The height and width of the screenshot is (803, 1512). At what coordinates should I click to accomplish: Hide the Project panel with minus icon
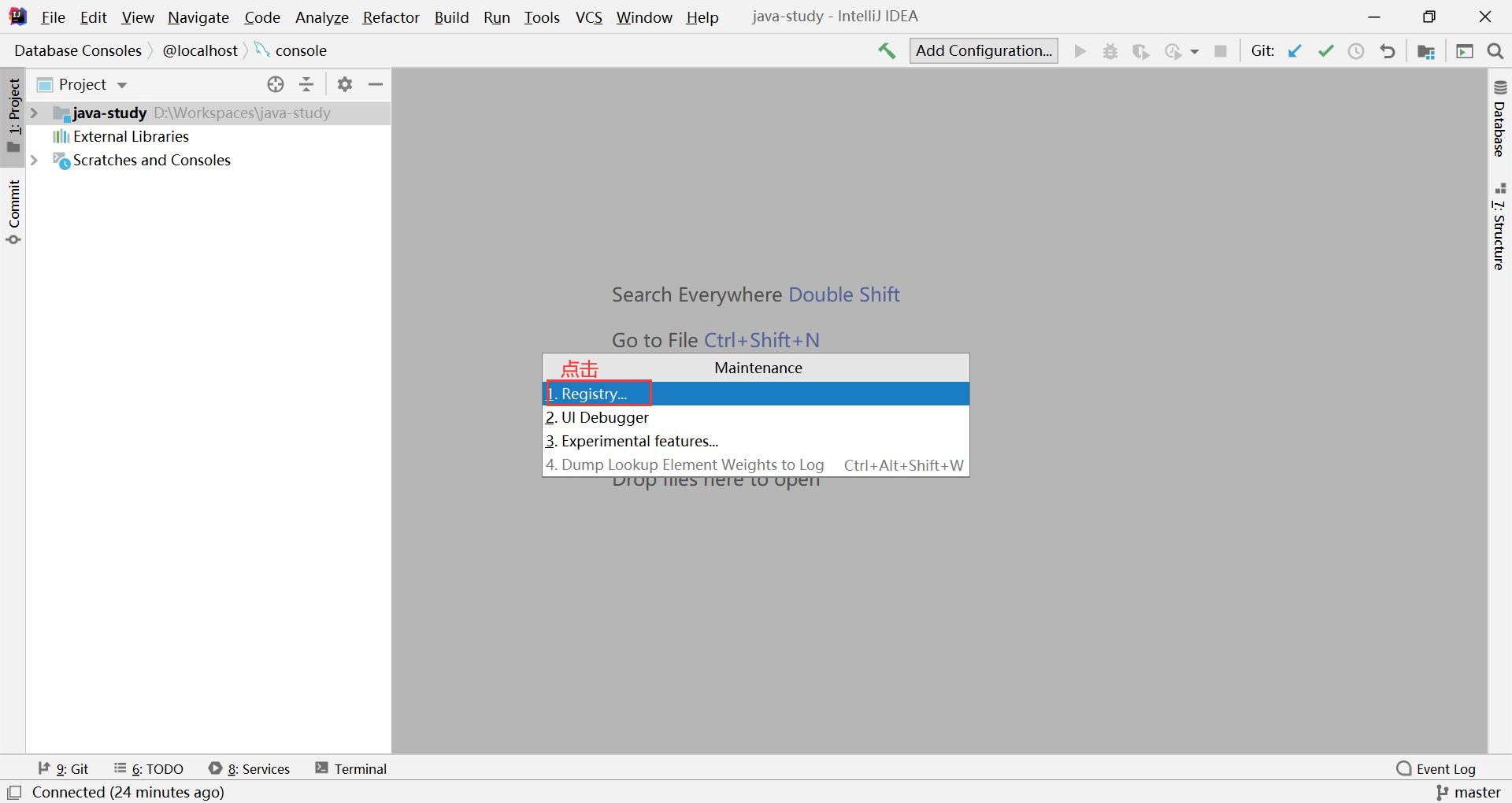376,84
